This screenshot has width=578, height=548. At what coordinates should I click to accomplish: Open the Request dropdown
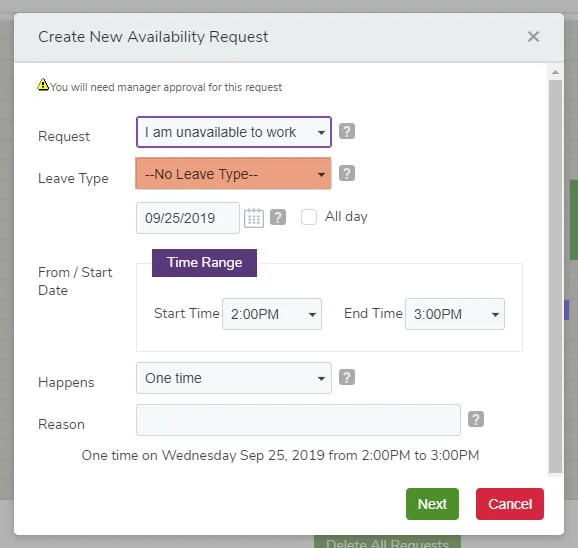click(x=234, y=132)
